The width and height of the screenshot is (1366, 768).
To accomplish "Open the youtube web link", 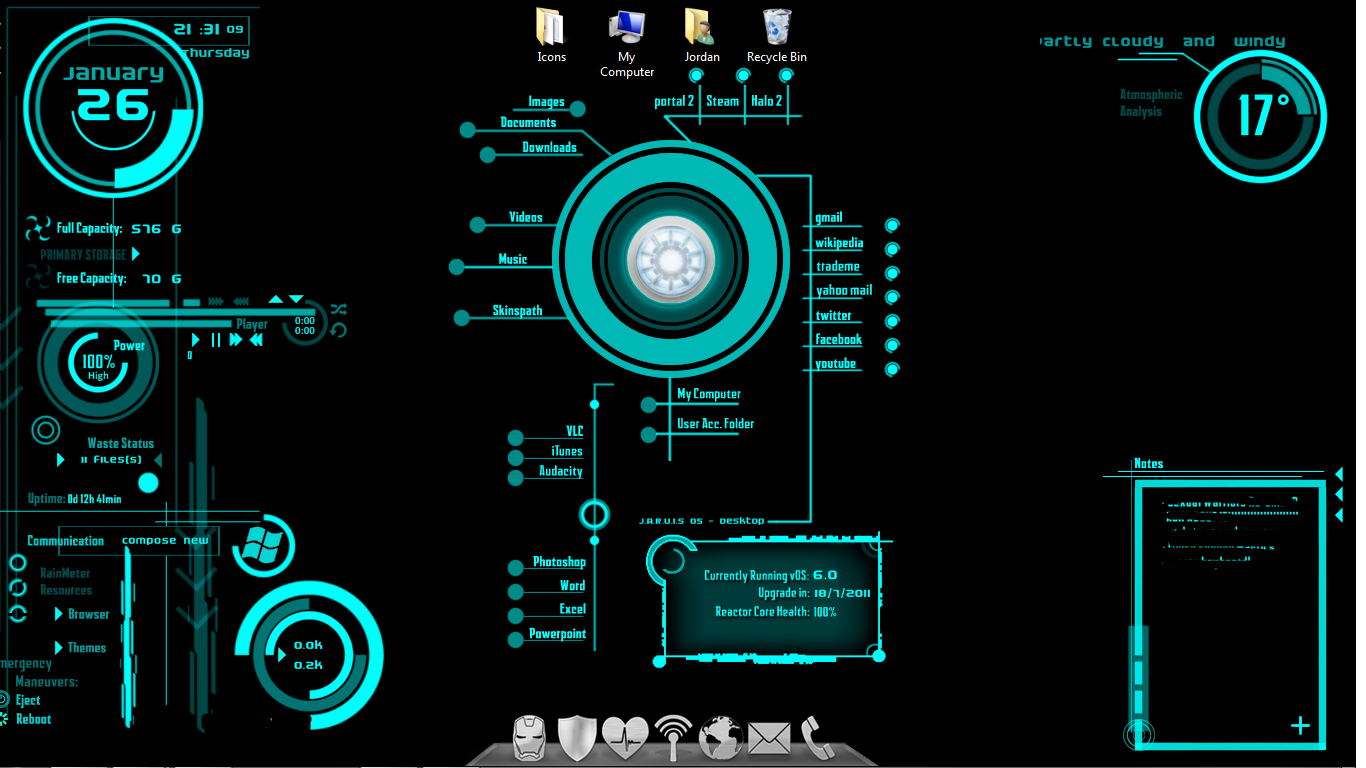I will click(x=836, y=364).
